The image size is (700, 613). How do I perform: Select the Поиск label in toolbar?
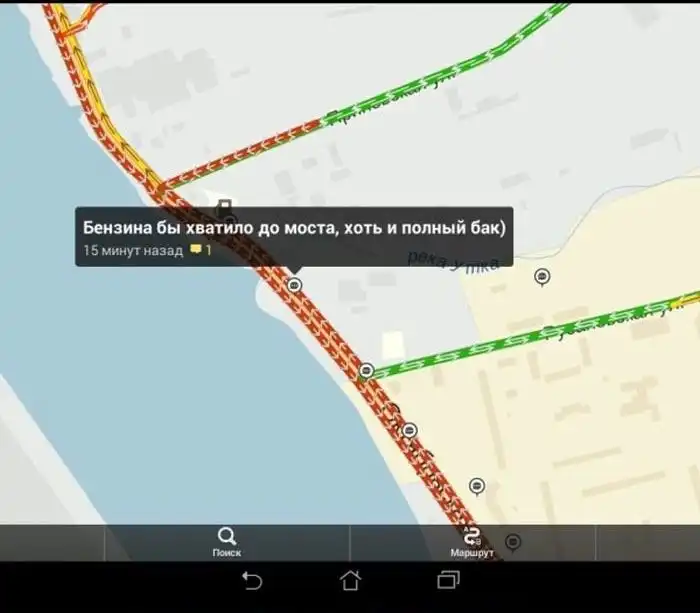(x=227, y=553)
